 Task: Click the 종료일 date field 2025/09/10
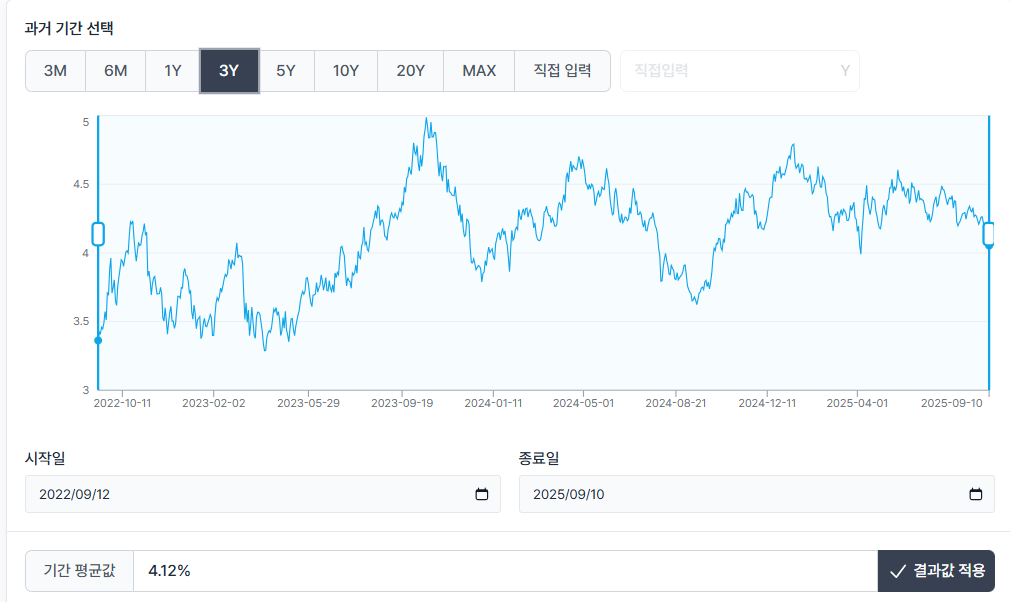tap(757, 494)
